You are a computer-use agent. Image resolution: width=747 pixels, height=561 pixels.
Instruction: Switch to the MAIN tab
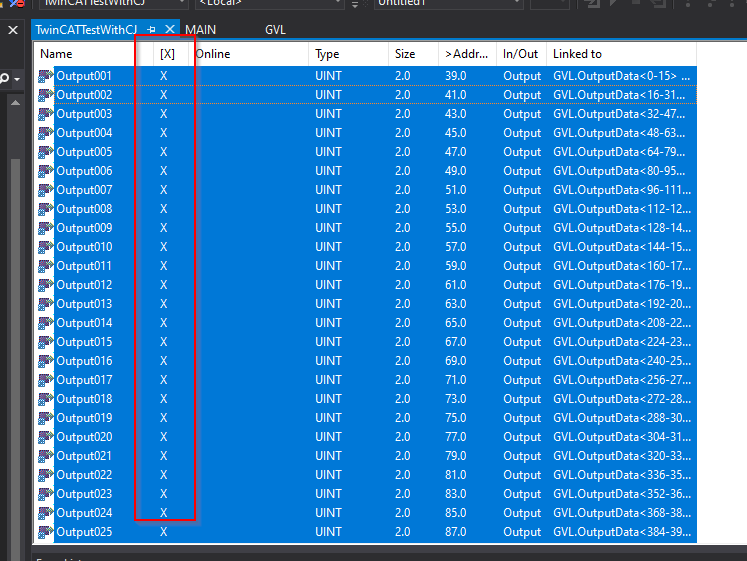click(x=200, y=30)
